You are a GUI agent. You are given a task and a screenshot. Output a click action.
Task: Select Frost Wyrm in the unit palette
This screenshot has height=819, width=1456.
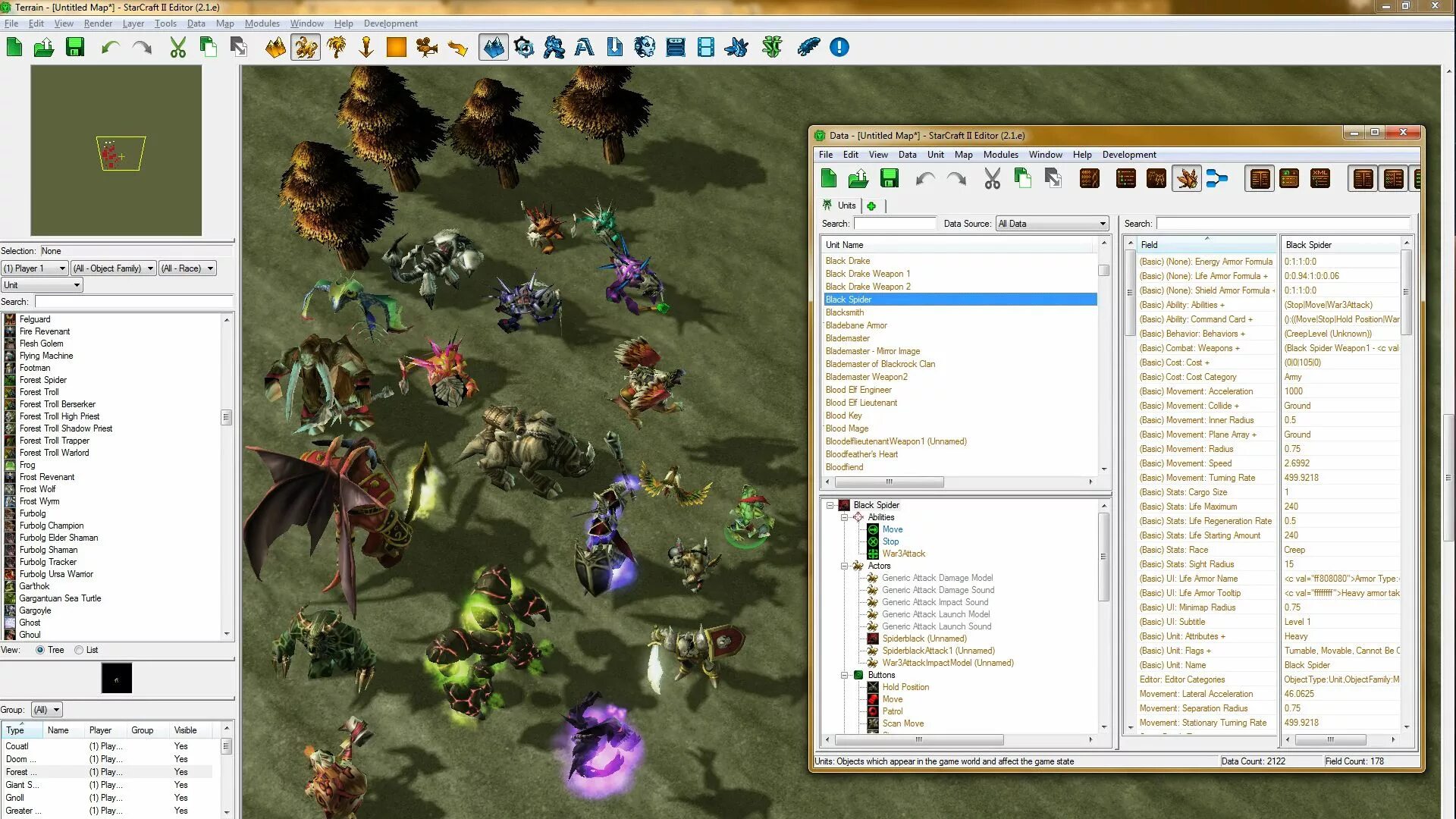39,501
